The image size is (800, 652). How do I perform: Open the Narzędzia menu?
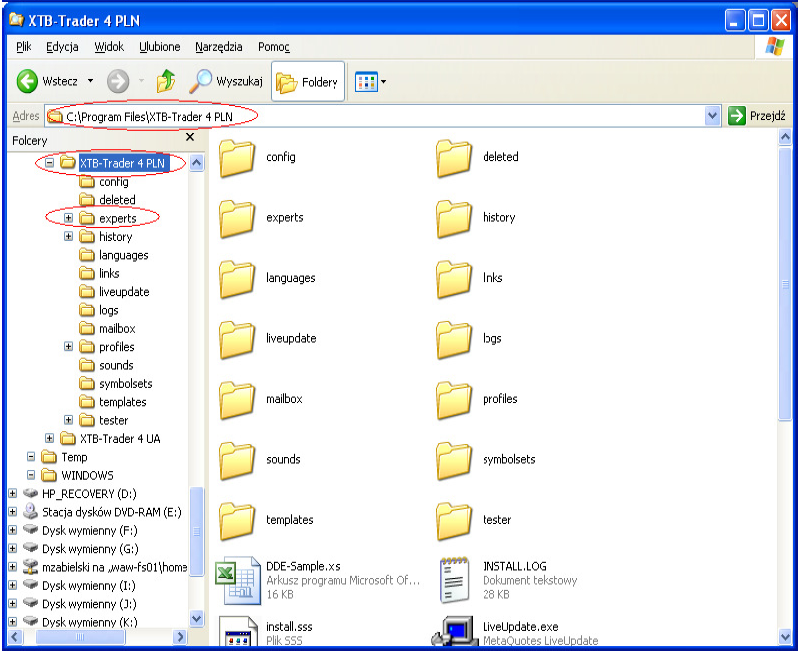[217, 47]
